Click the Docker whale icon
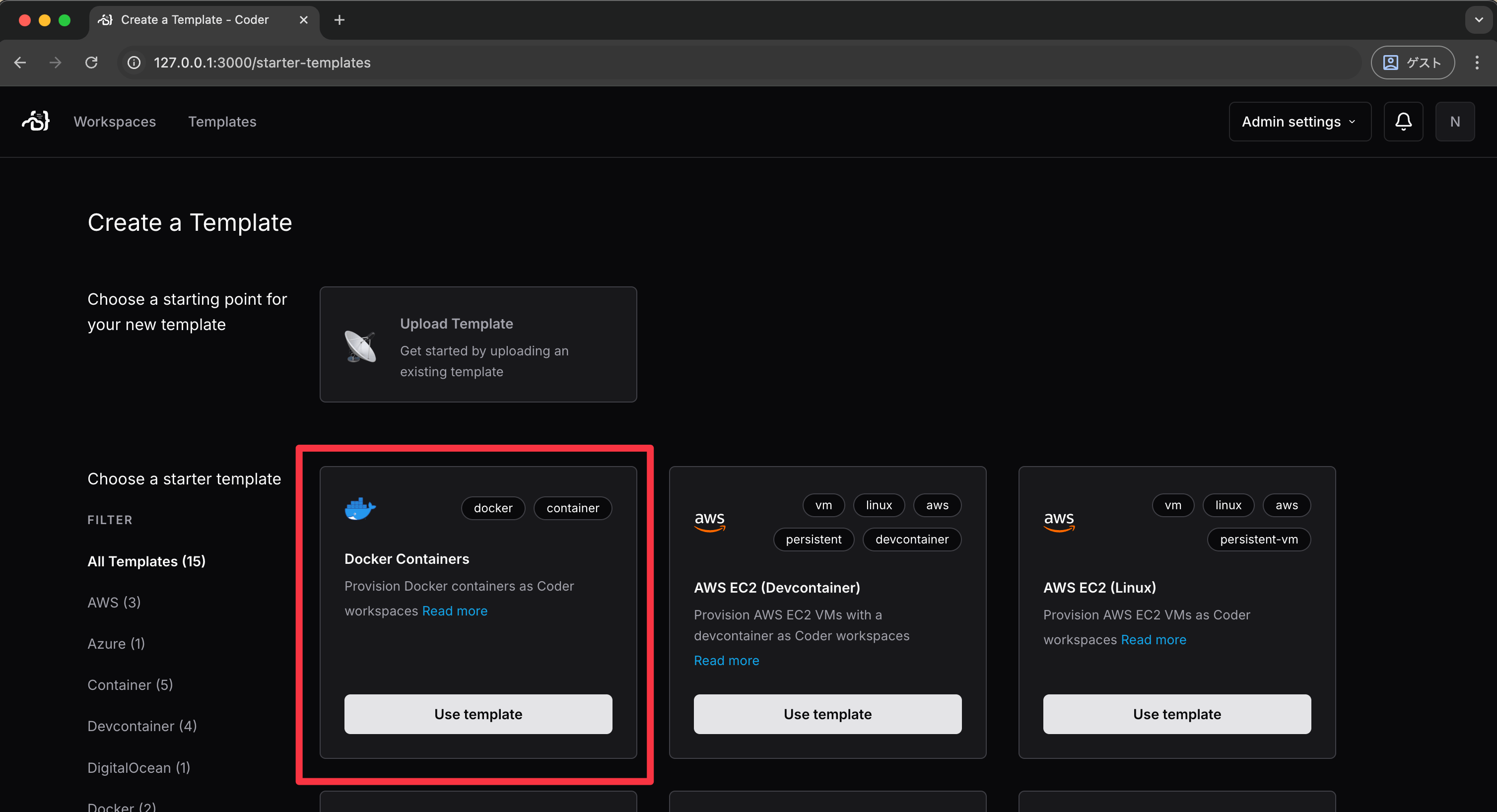 360,509
